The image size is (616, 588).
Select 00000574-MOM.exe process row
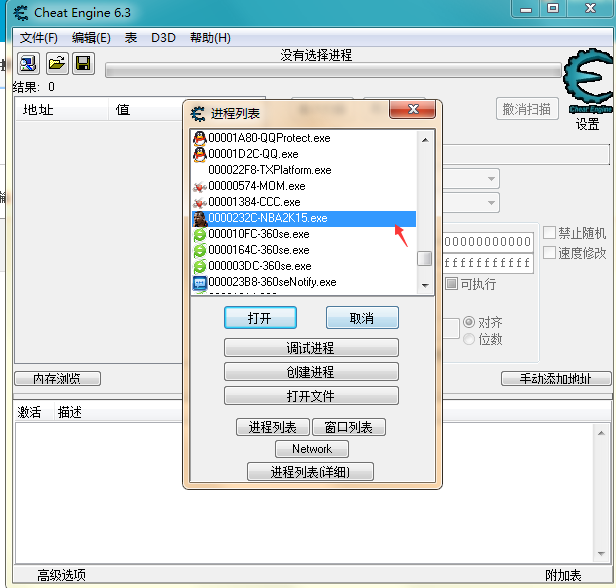[304, 187]
